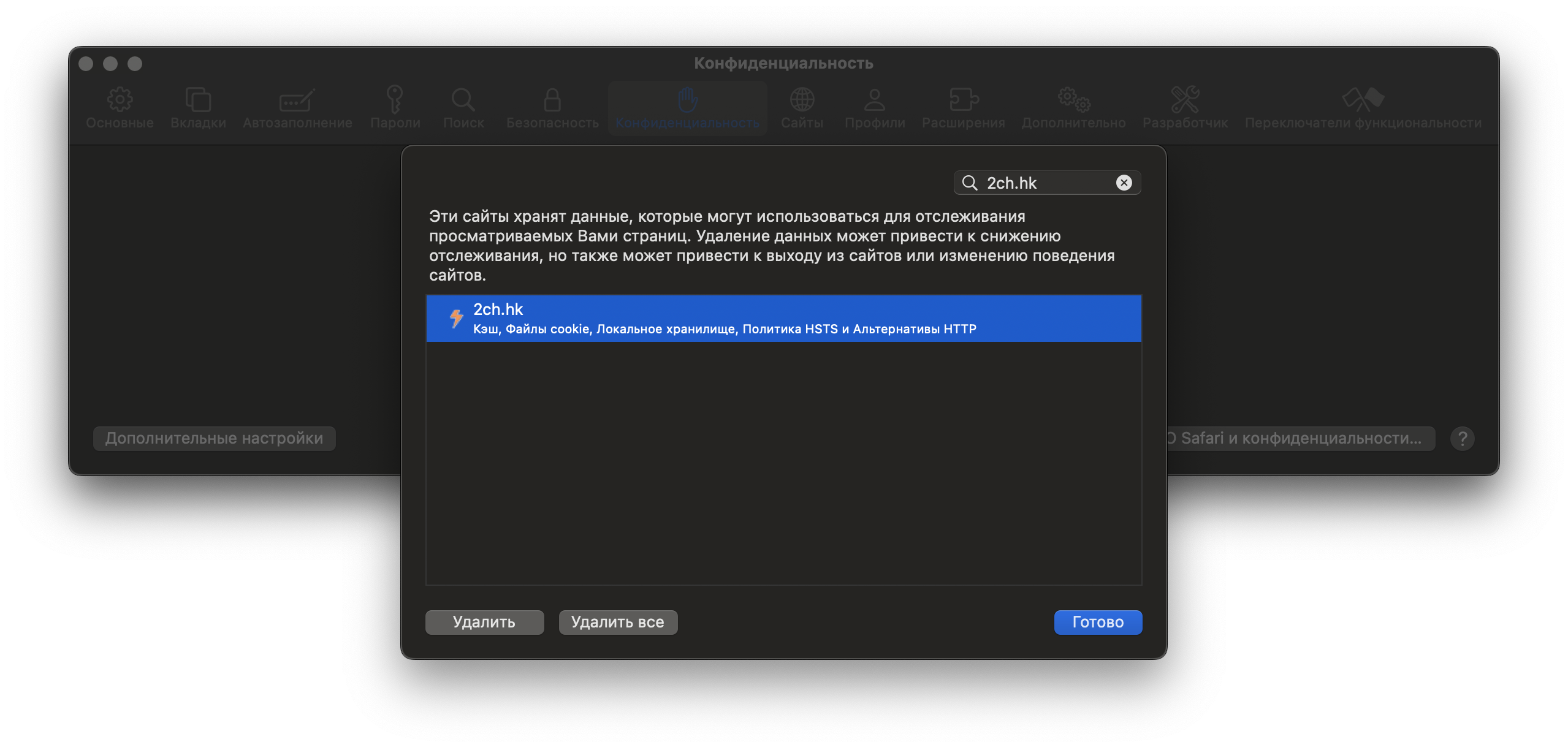
Task: Open the Сайты globe icon
Action: (802, 99)
